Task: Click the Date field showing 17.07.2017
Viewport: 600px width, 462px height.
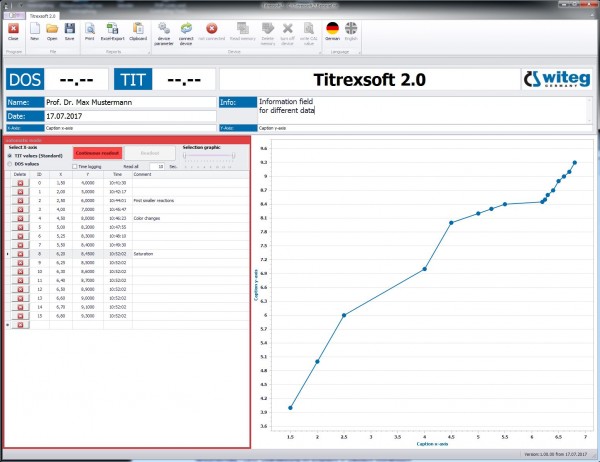Action: [130, 116]
